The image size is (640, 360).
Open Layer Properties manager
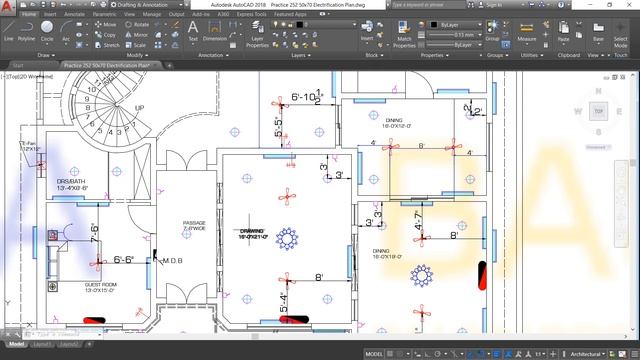(257, 34)
